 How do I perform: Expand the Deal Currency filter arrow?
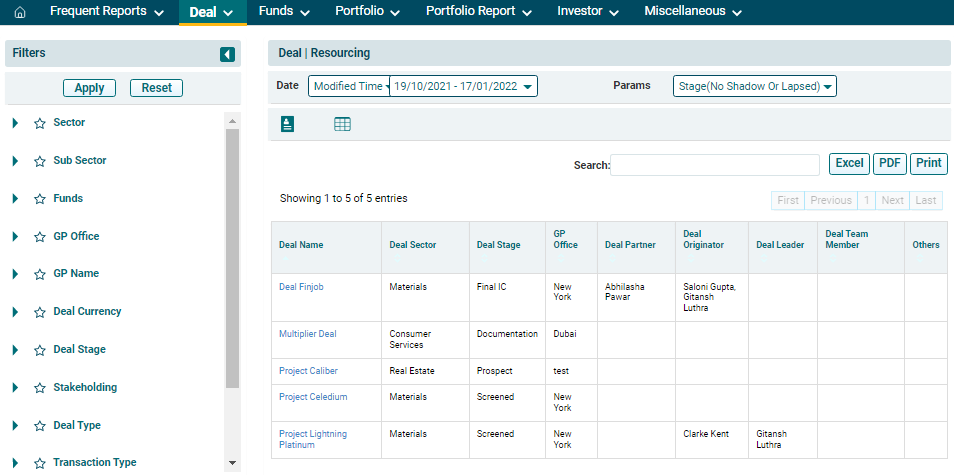pos(15,312)
